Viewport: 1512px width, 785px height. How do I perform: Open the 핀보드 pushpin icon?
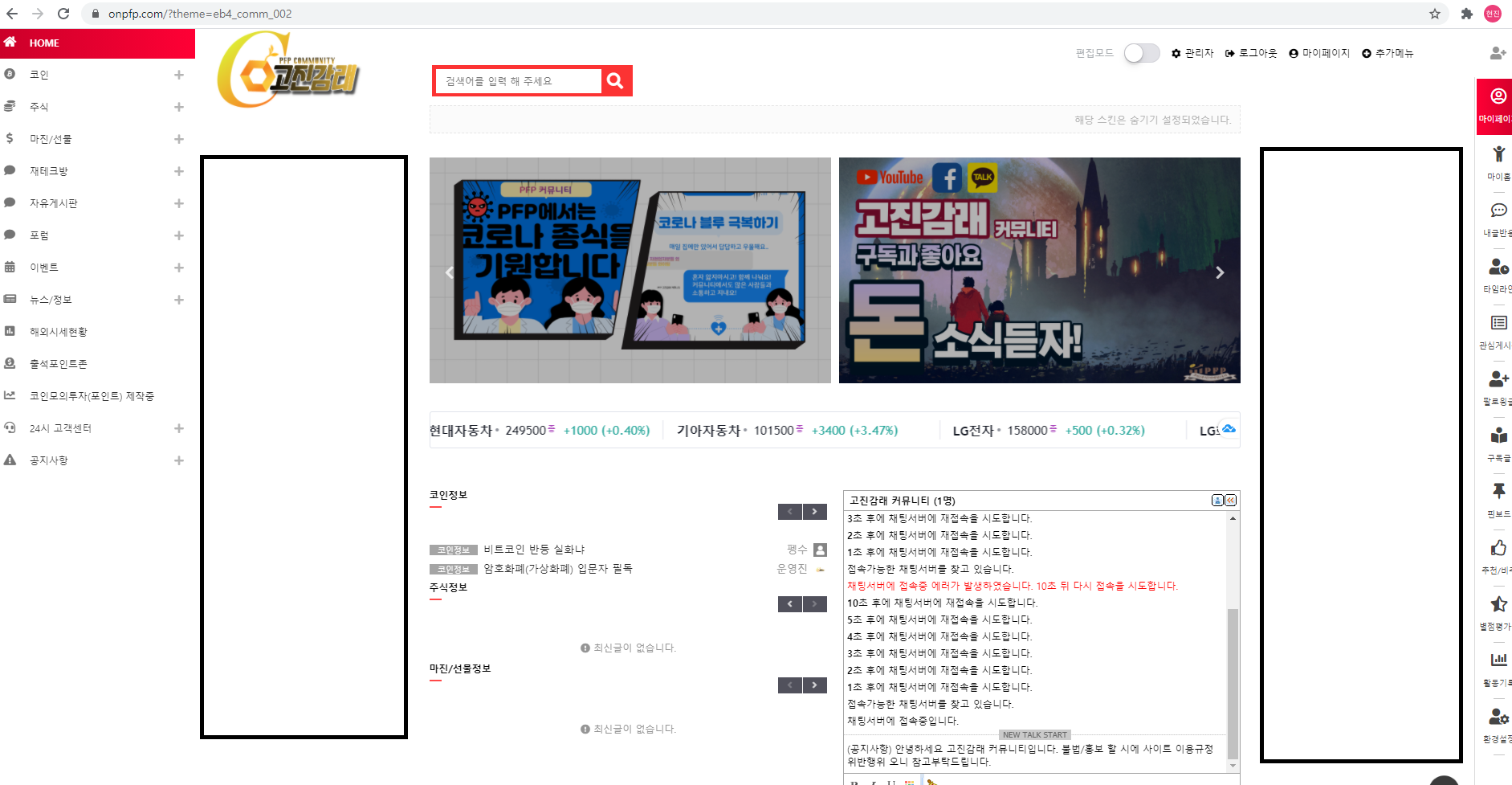pos(1498,491)
